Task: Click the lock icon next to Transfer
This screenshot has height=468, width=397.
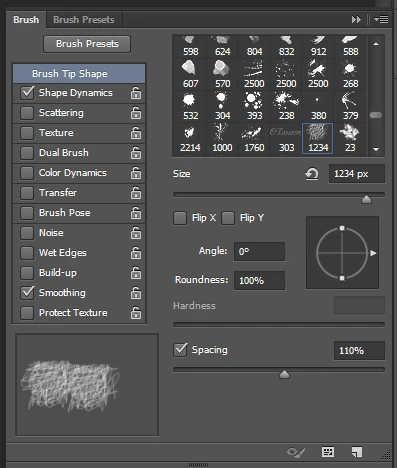Action: (136, 193)
